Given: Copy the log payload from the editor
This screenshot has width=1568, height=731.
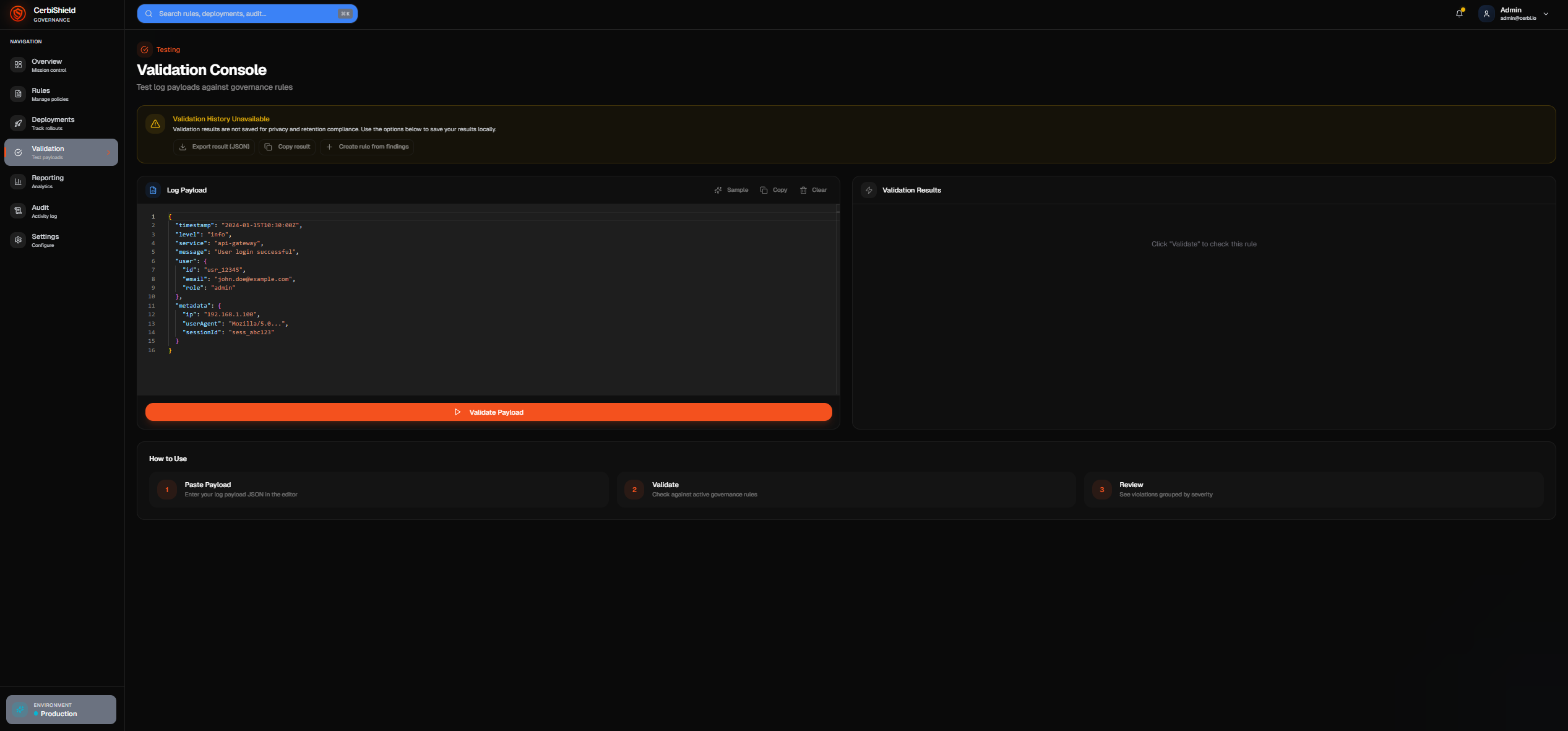Looking at the screenshot, I should [773, 190].
